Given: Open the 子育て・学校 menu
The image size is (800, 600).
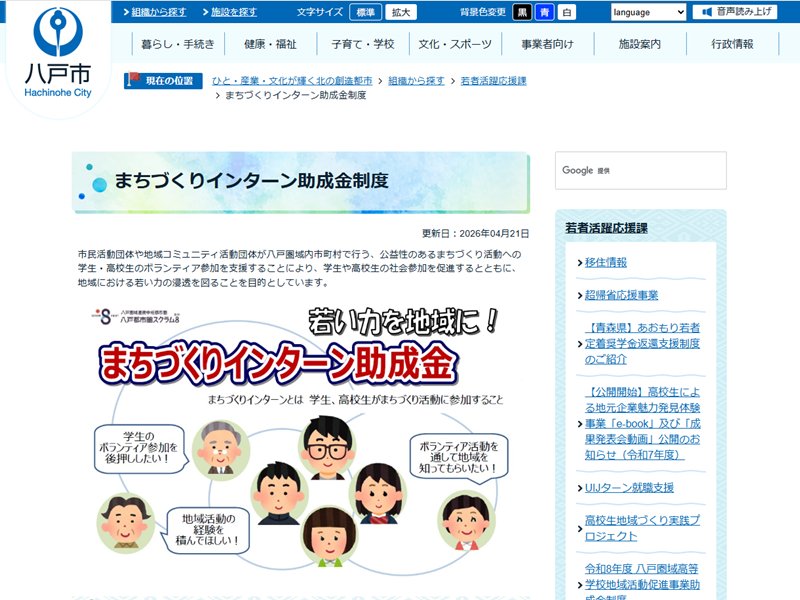Looking at the screenshot, I should [x=362, y=45].
